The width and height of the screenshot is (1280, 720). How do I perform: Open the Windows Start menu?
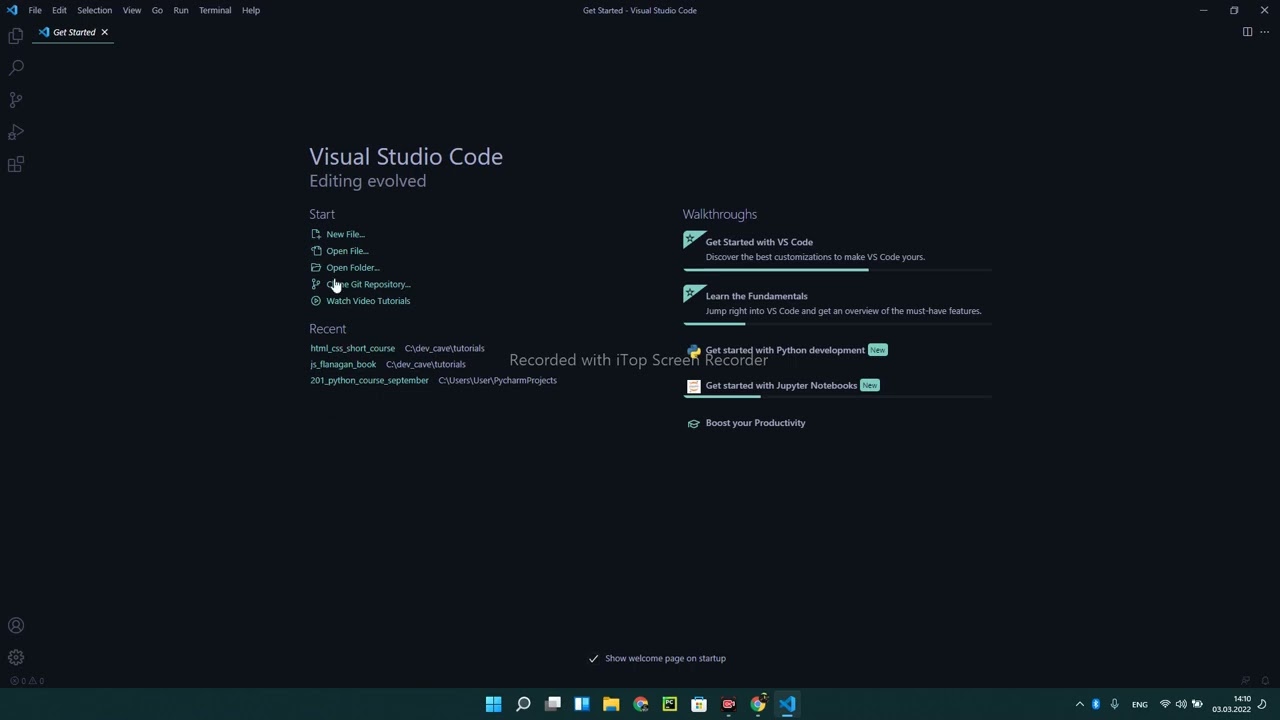click(493, 704)
